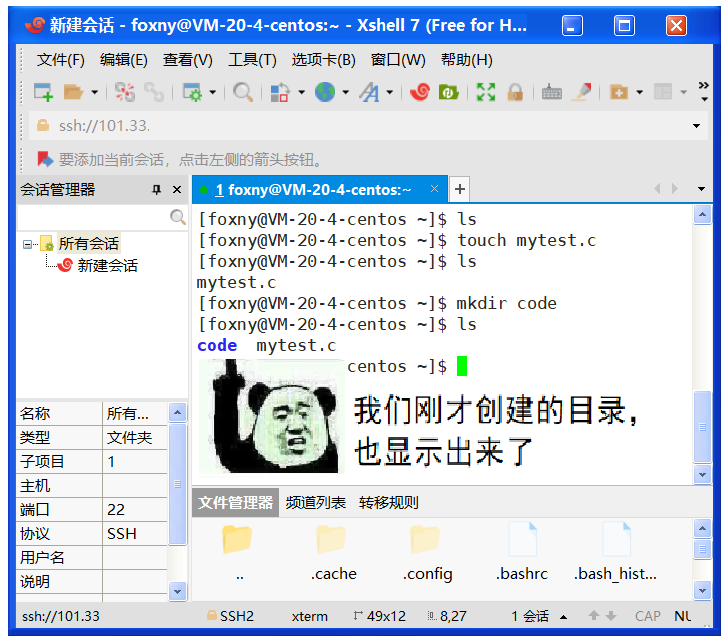Image resolution: width=726 pixels, height=639 pixels.
Task: Open the Properties icon dropdown arrow
Action: pos(213,92)
